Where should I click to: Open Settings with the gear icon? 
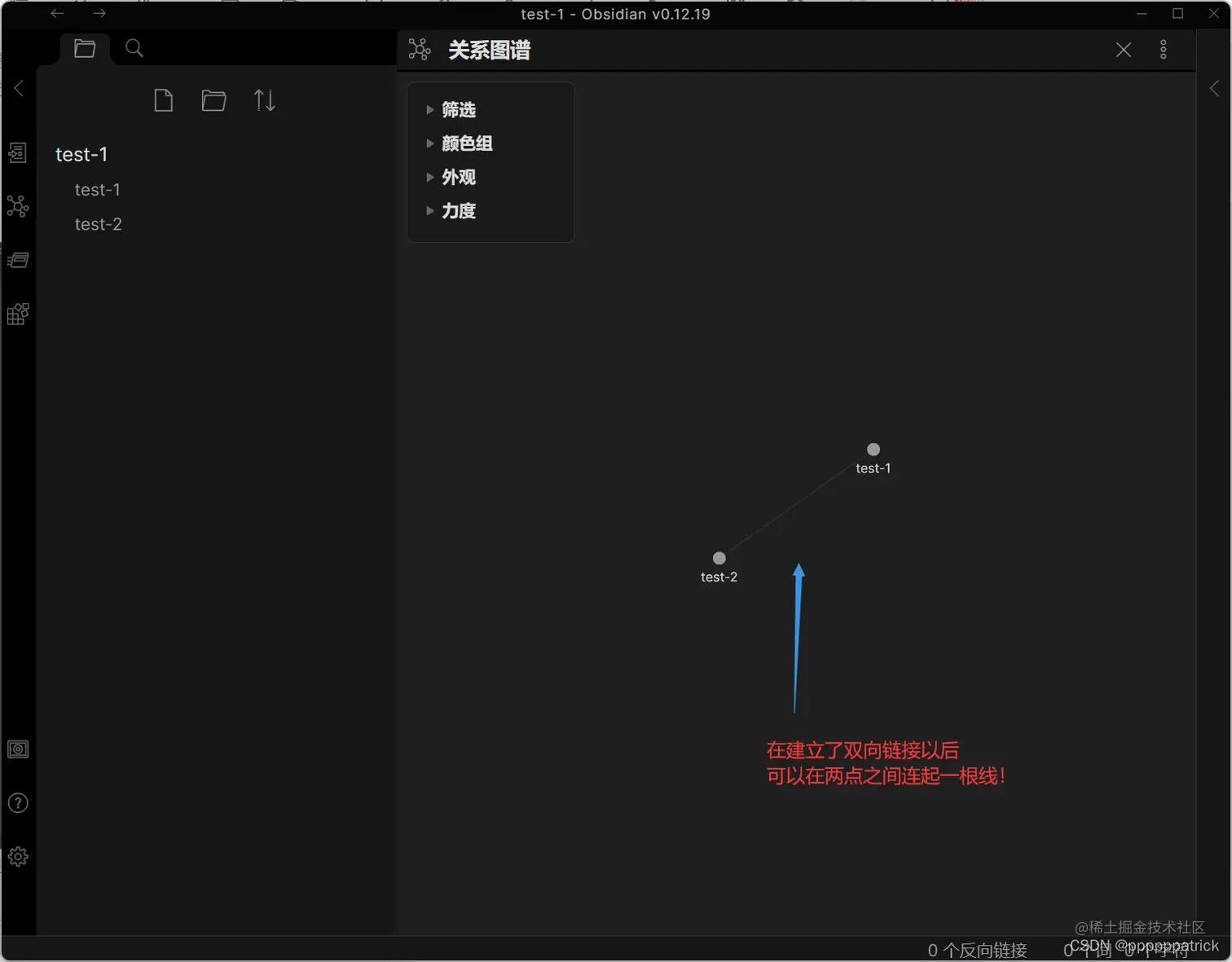[18, 856]
